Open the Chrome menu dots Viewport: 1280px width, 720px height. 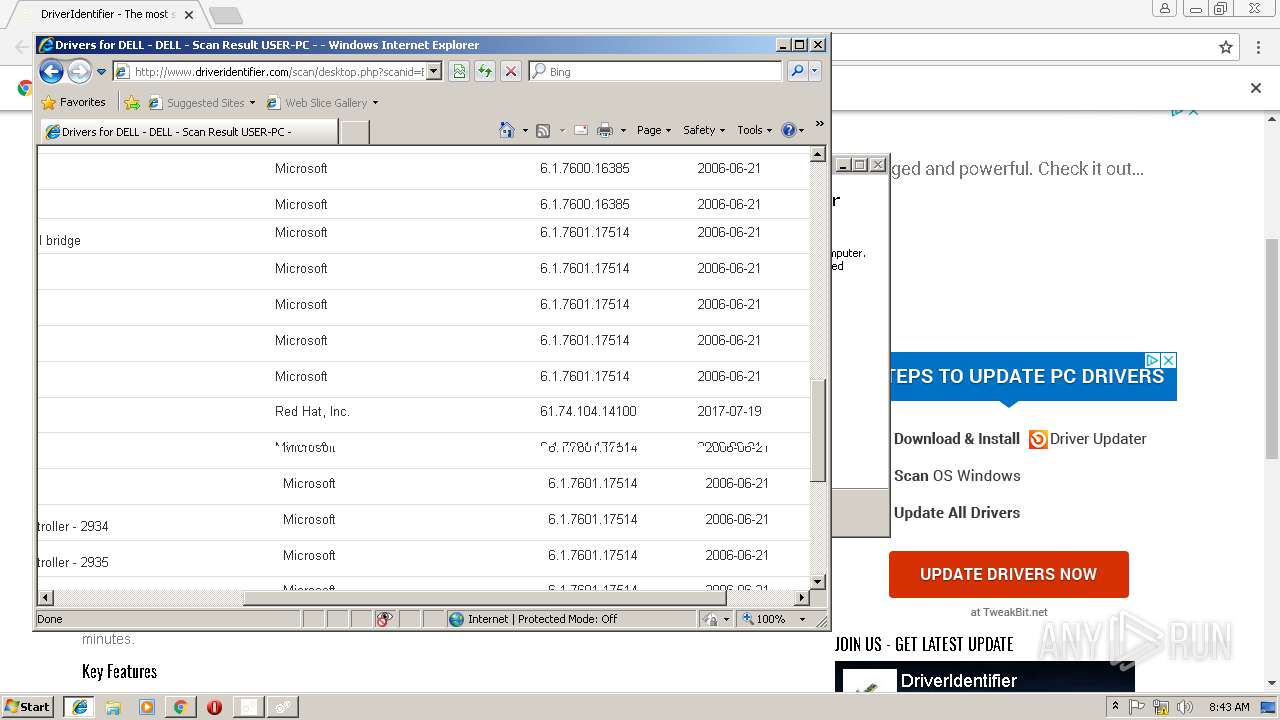(x=1258, y=47)
